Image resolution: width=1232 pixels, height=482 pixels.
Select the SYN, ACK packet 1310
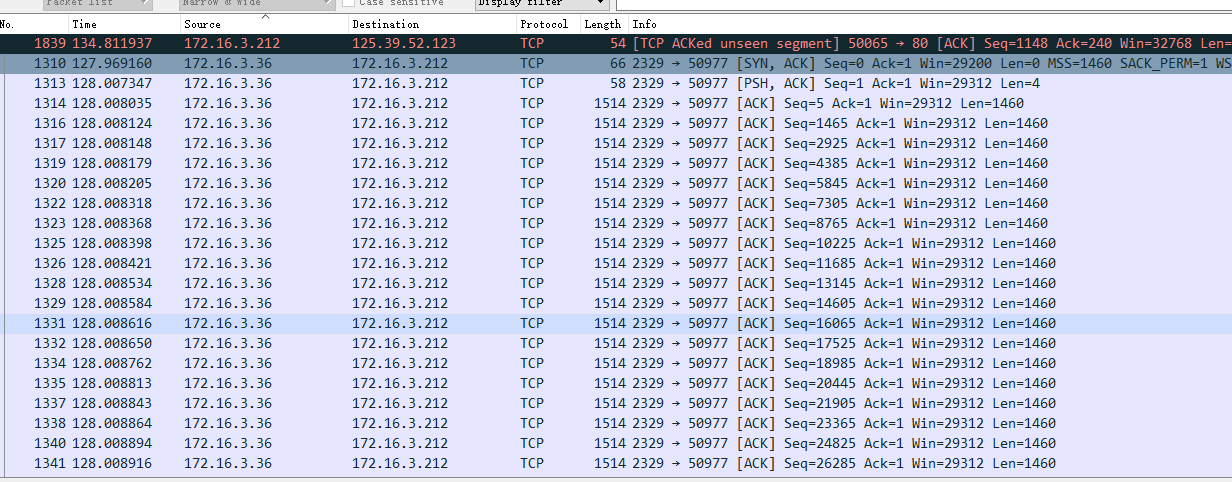(x=616, y=63)
